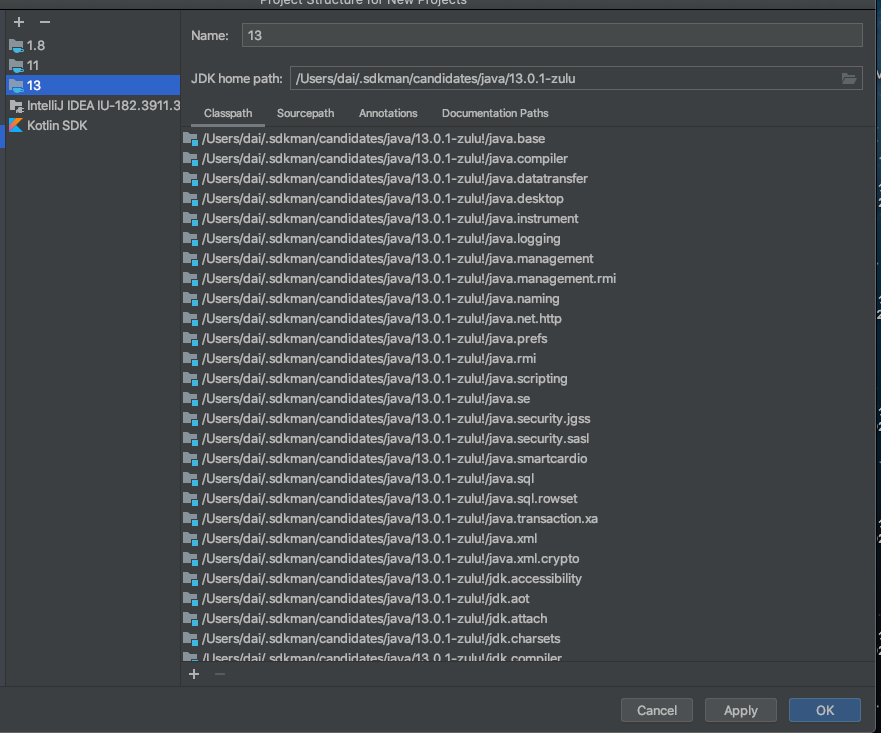Select the java.management.rmi classpath entry
The width and height of the screenshot is (881, 733).
click(x=528, y=279)
